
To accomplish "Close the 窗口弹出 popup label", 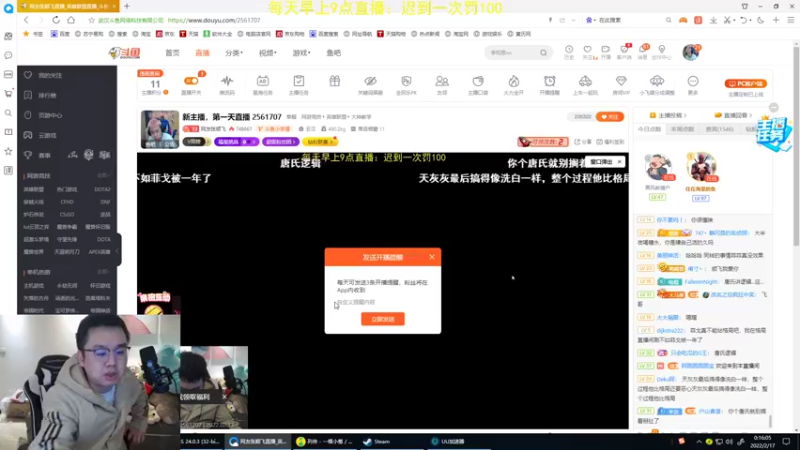I will (x=619, y=162).
